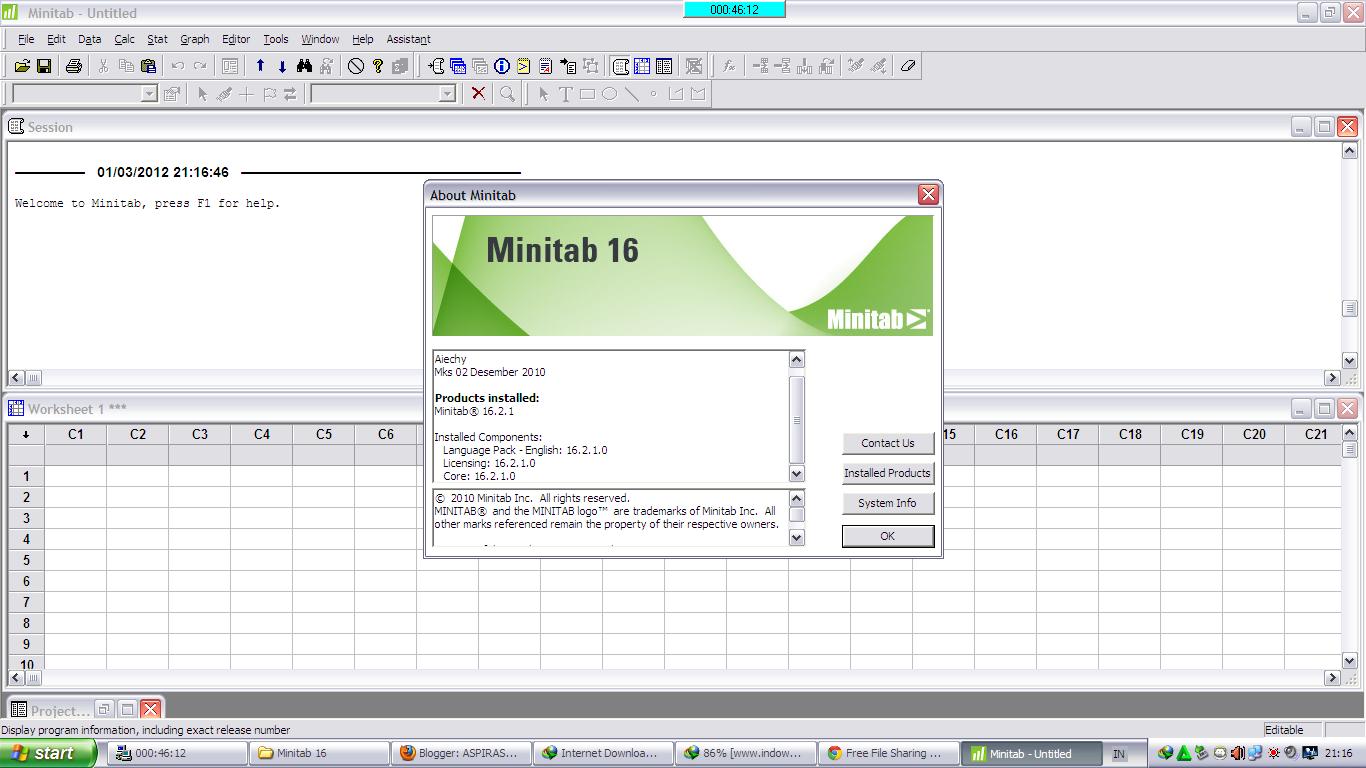
Task: Click the Text T graph annotation tool
Action: [x=565, y=93]
